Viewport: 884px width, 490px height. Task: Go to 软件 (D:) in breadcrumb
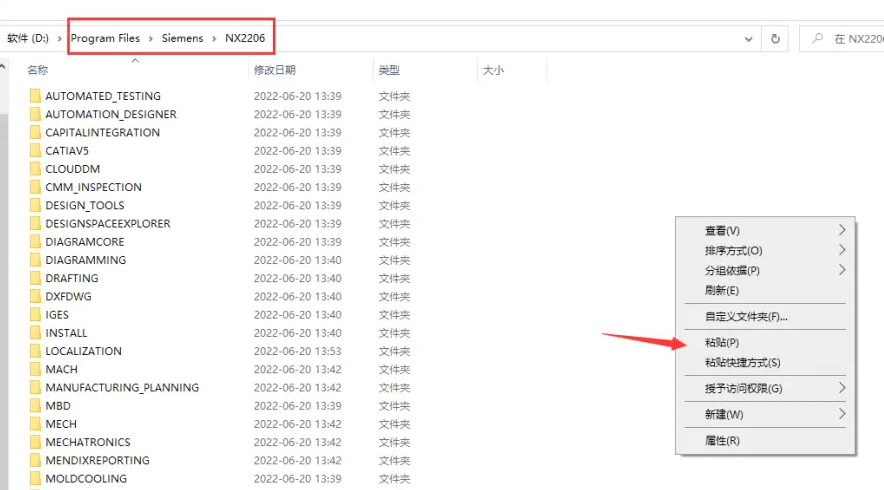pos(28,38)
